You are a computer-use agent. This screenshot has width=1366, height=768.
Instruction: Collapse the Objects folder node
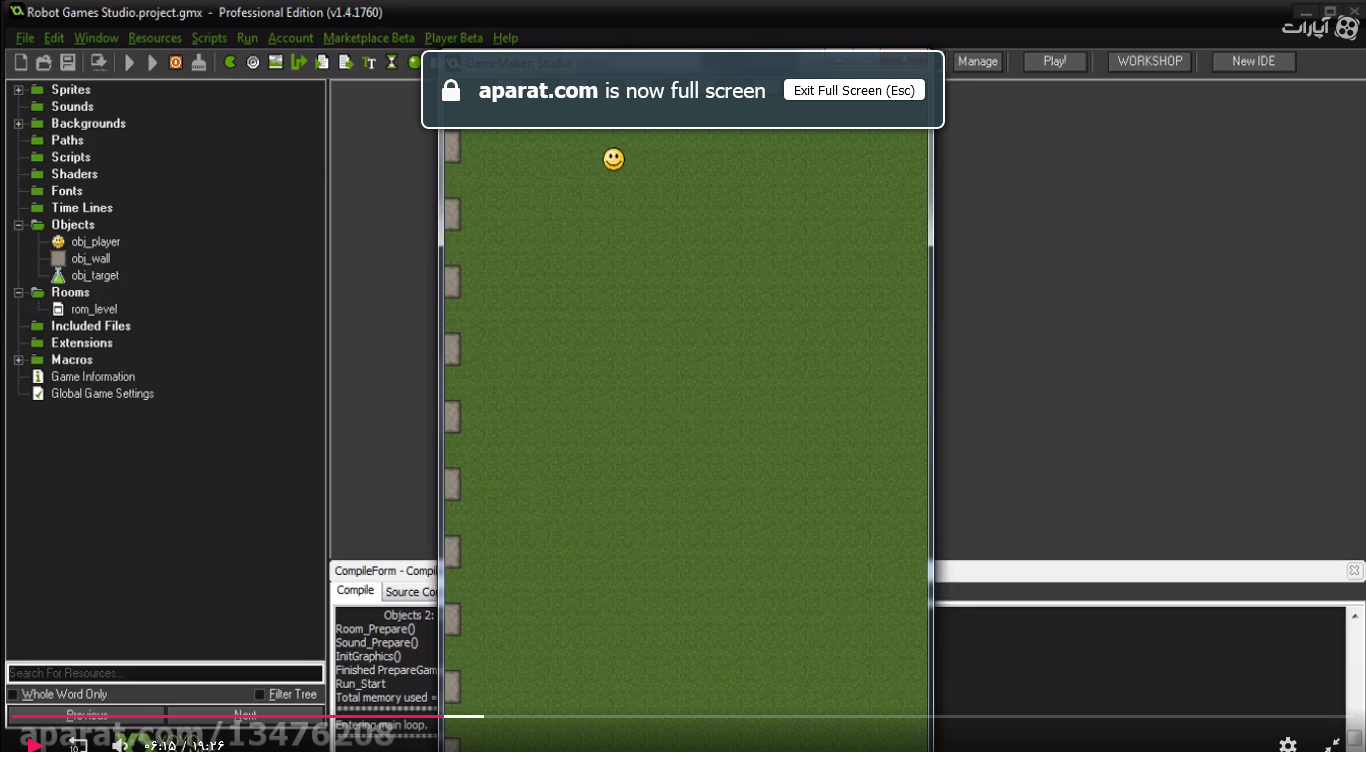click(x=19, y=225)
